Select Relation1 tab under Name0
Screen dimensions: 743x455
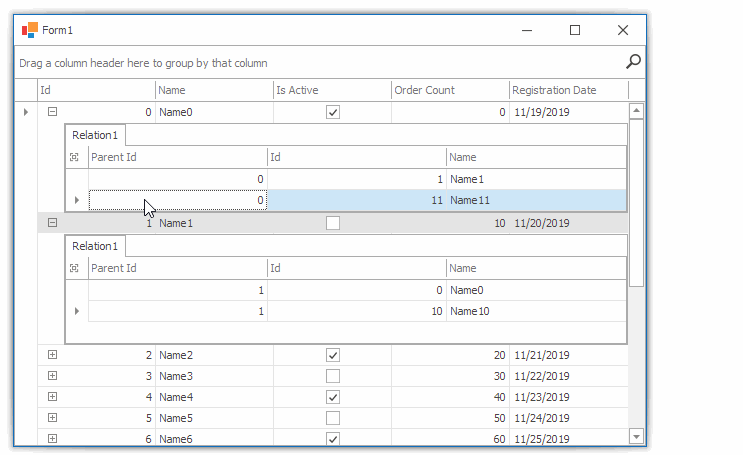(x=95, y=135)
